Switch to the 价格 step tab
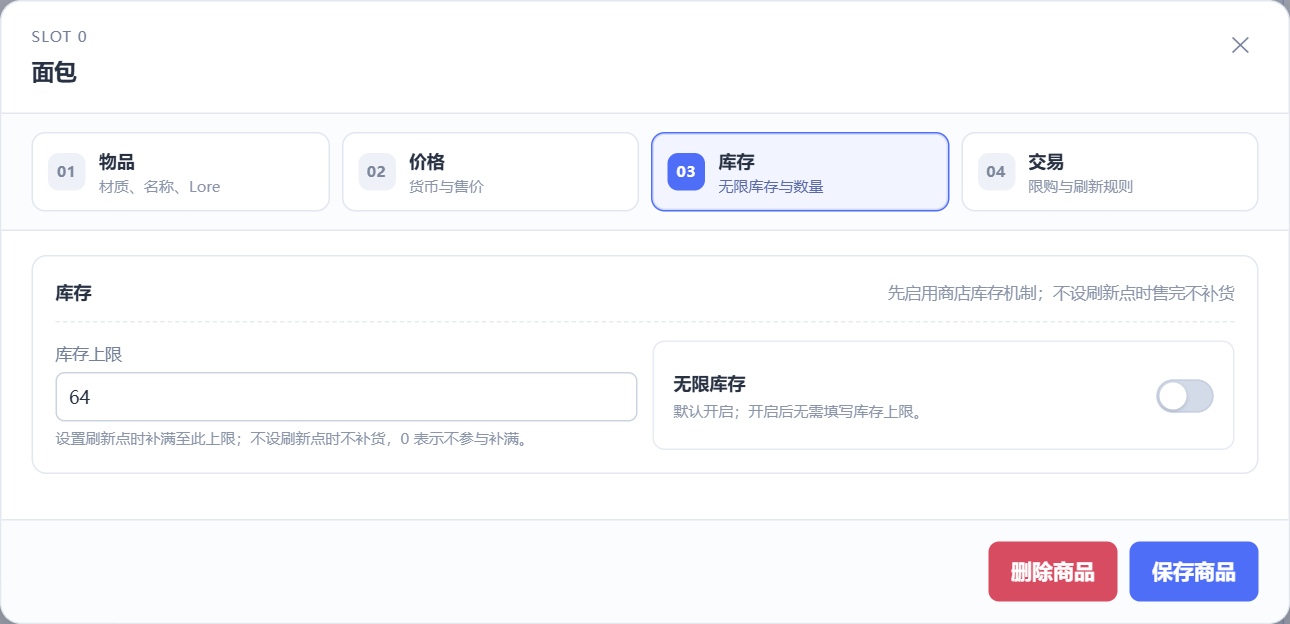This screenshot has width=1290, height=624. click(490, 172)
